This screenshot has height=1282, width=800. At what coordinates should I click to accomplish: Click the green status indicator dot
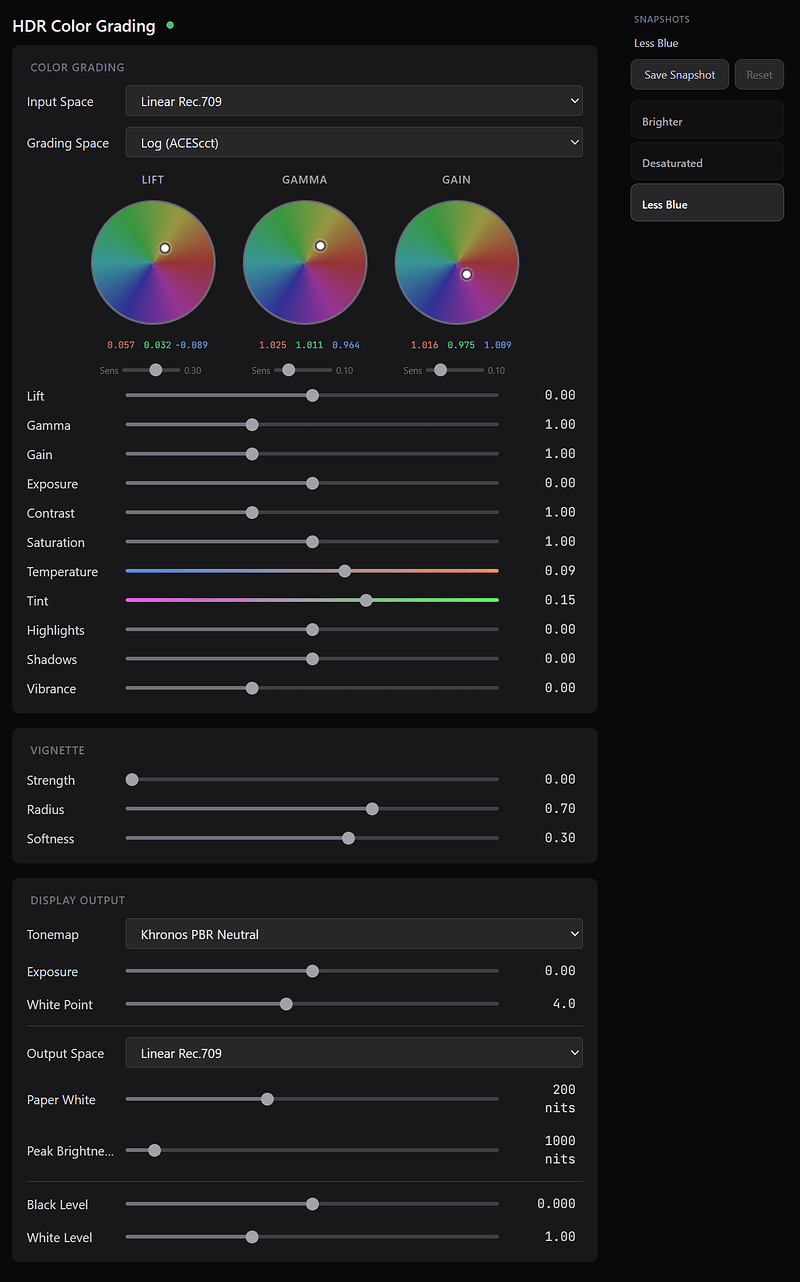(x=170, y=25)
